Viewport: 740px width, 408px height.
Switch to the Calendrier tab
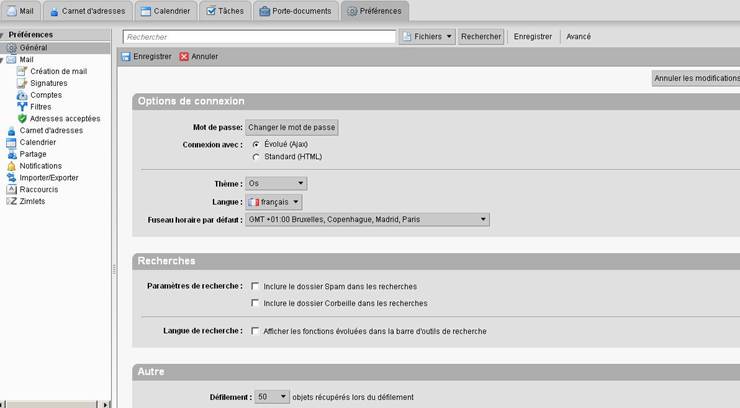click(x=167, y=12)
